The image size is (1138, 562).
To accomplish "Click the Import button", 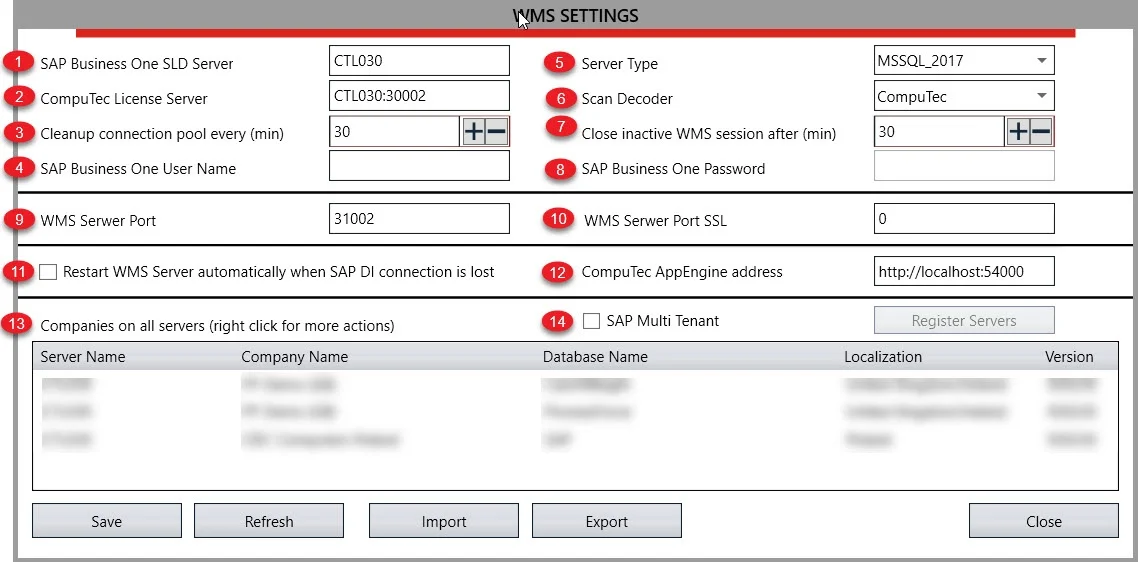I will point(444,521).
